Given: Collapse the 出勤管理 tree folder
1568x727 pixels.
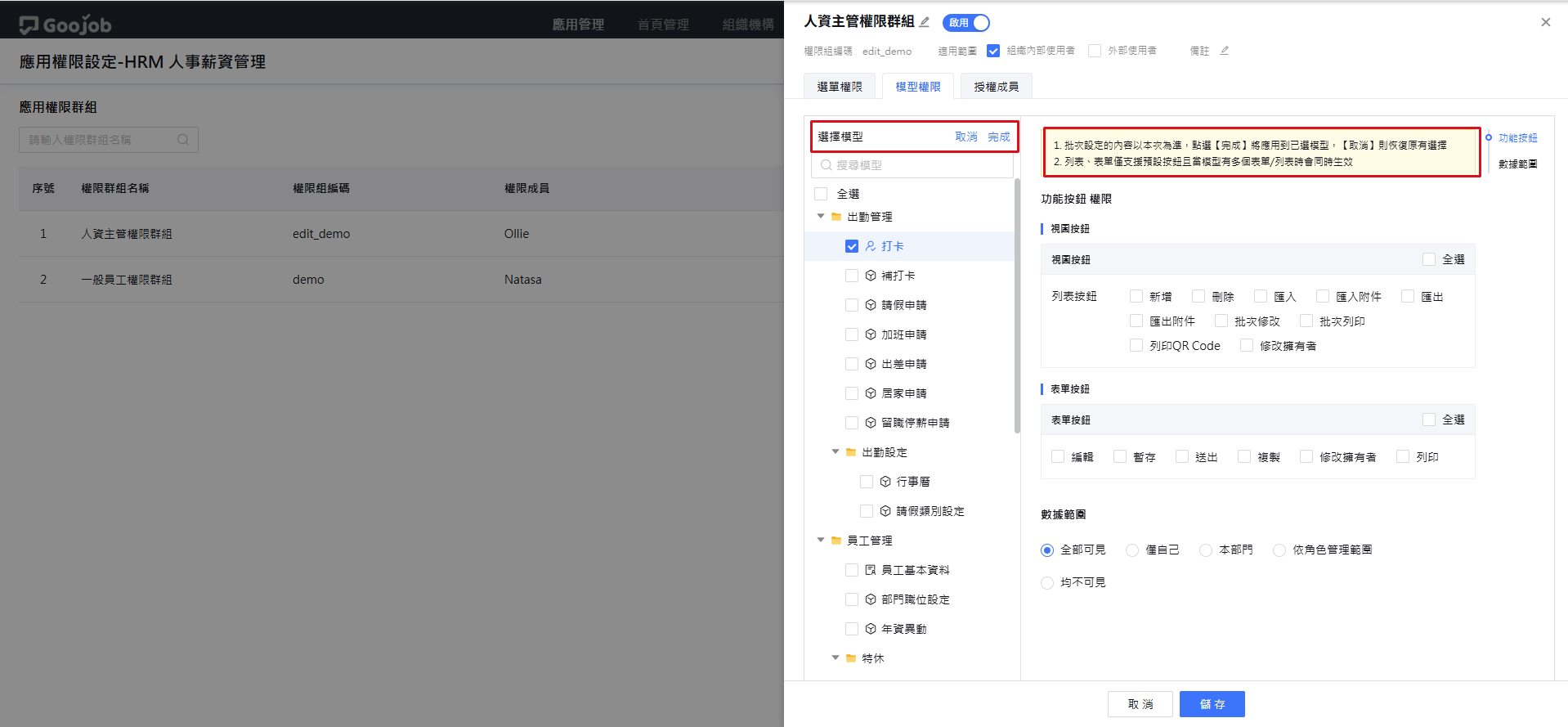Looking at the screenshot, I should pyautogui.click(x=821, y=217).
